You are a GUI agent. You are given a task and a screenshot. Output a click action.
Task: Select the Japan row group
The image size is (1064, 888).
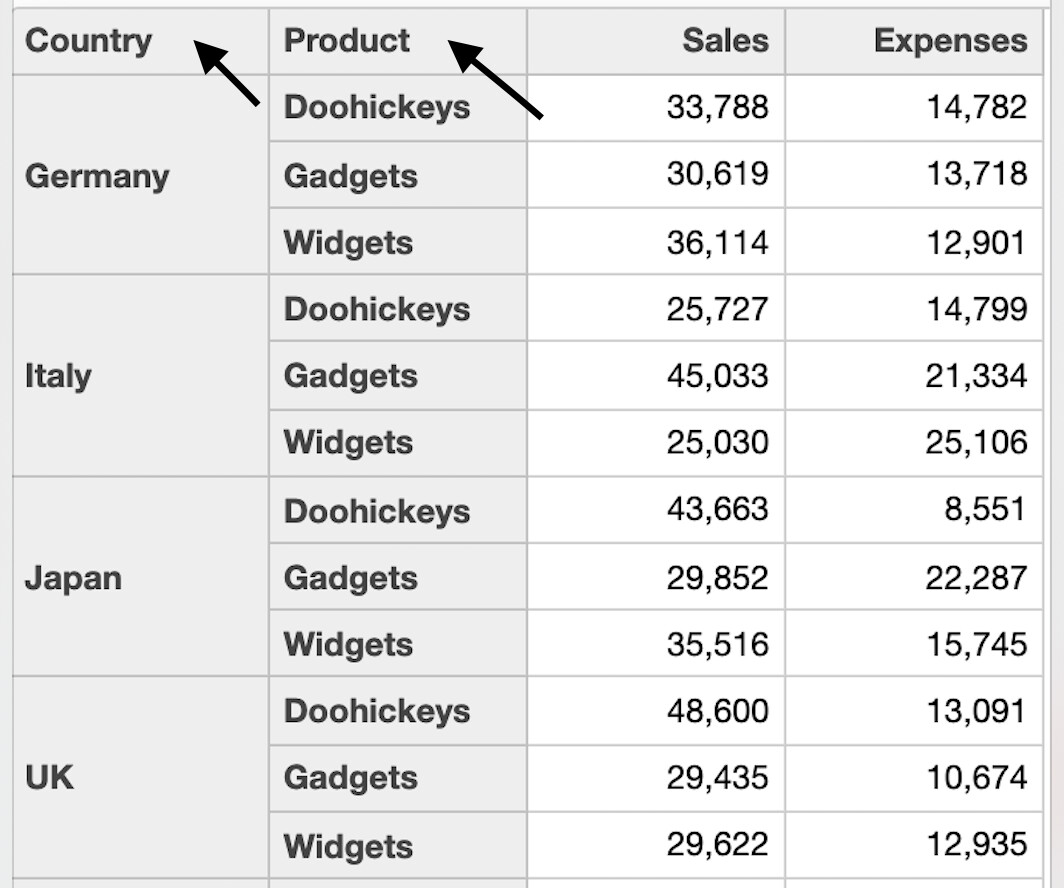point(140,577)
